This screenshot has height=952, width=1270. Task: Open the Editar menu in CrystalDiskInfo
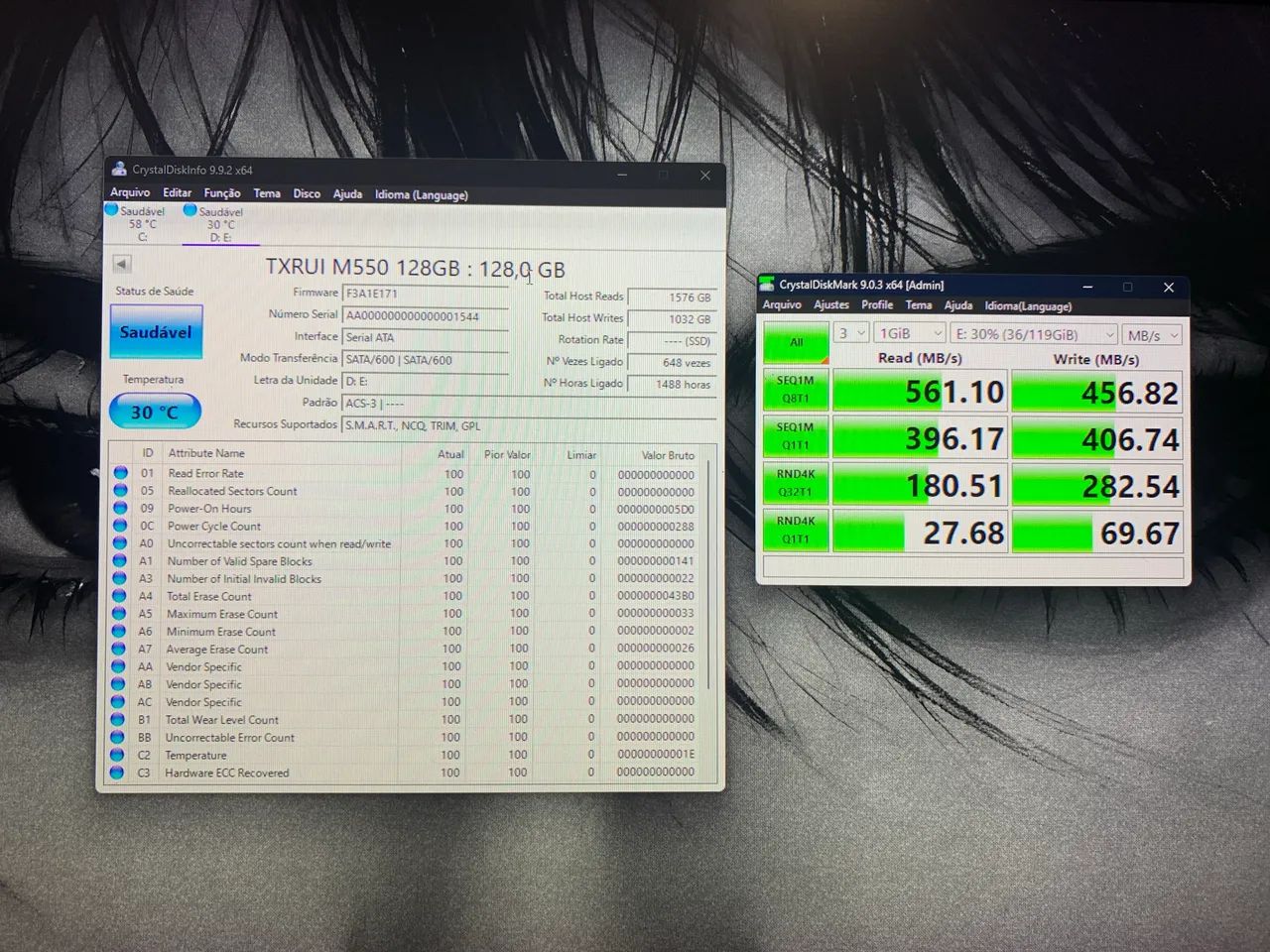click(177, 192)
